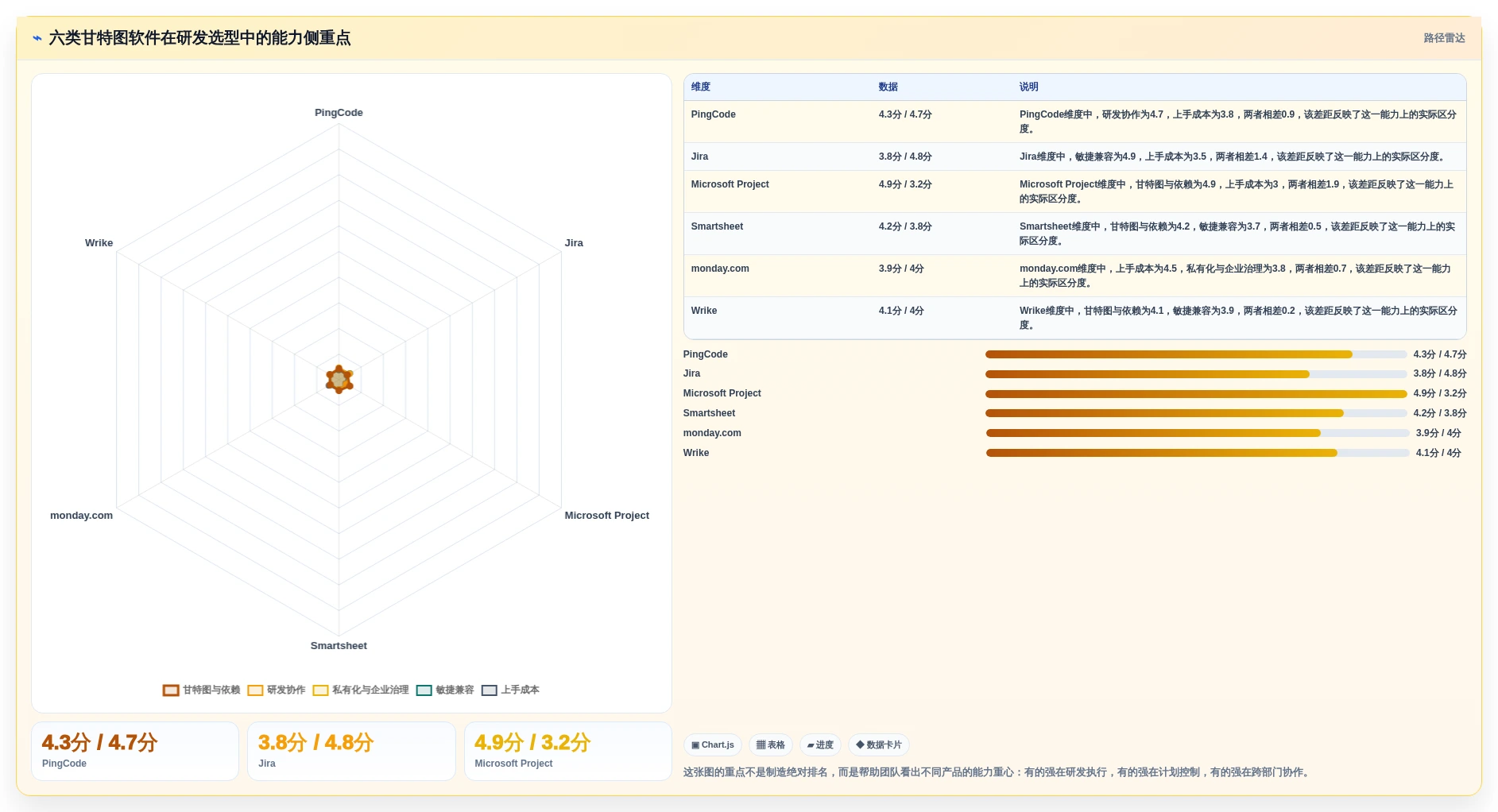1498x812 pixels.
Task: Click the radar data polygon at center
Action: coord(339,380)
